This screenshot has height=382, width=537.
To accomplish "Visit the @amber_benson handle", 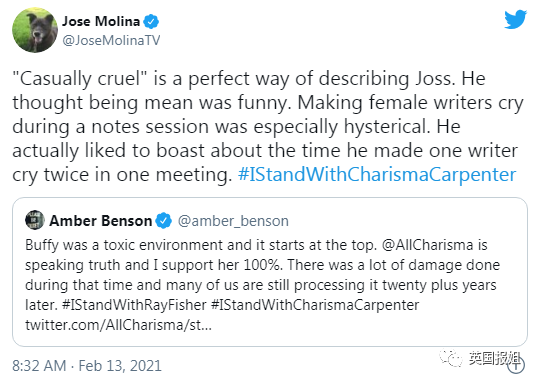I will pos(233,221).
